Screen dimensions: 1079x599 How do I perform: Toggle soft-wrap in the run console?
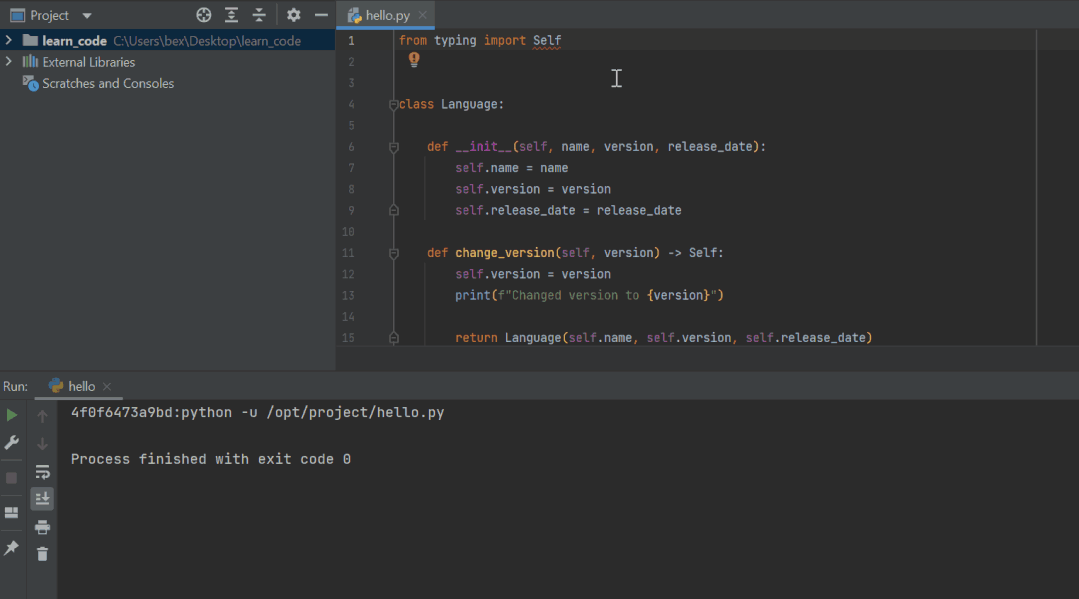coord(42,472)
